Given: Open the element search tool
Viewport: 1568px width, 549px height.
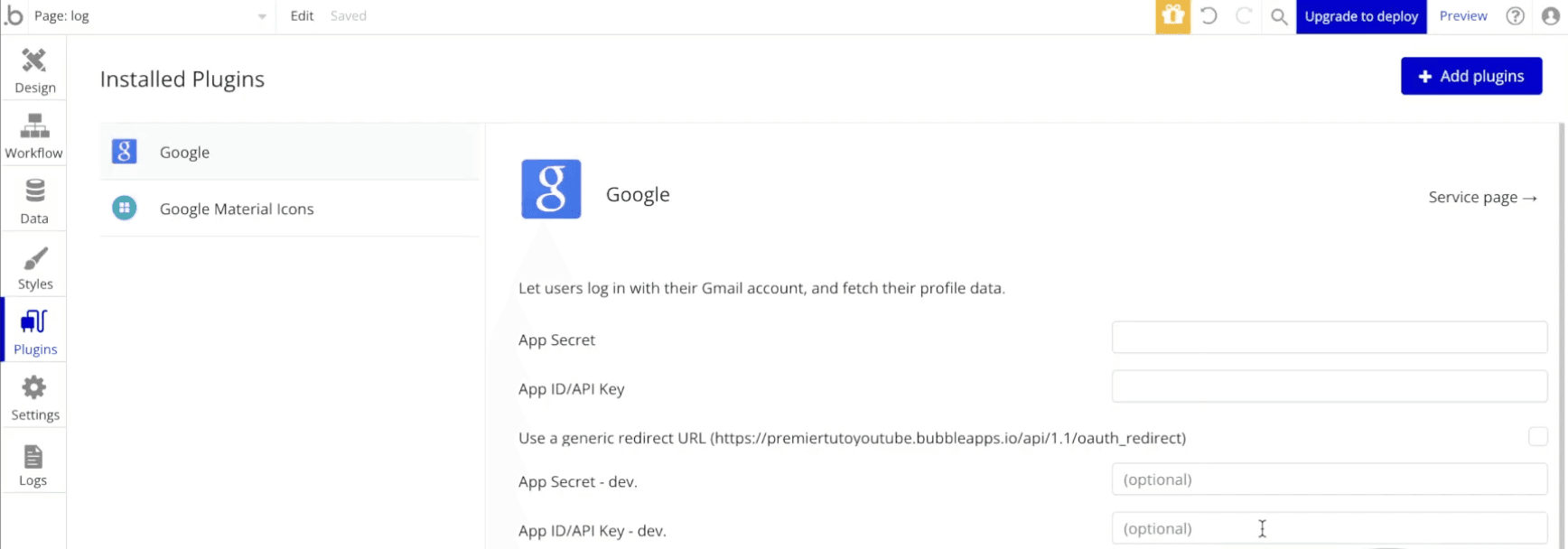Looking at the screenshot, I should point(1278,15).
